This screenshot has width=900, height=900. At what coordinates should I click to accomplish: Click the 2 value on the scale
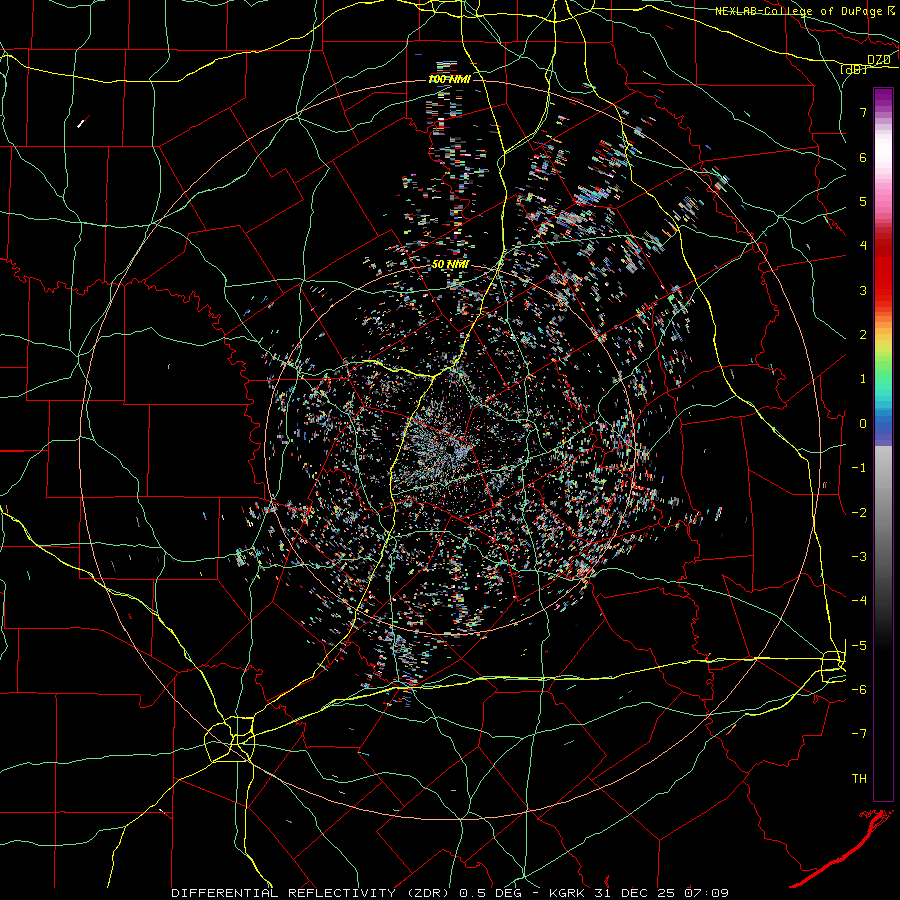coord(863,335)
